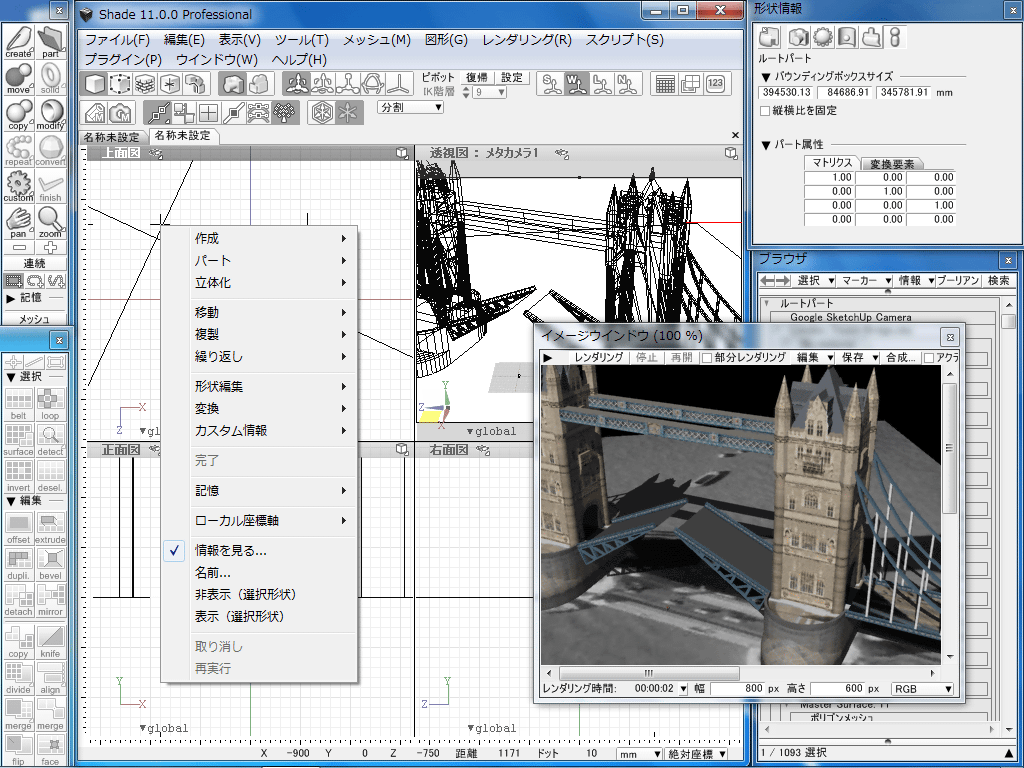This screenshot has width=1024, height=768.
Task: Pick the mirror edit tool
Action: (50, 601)
